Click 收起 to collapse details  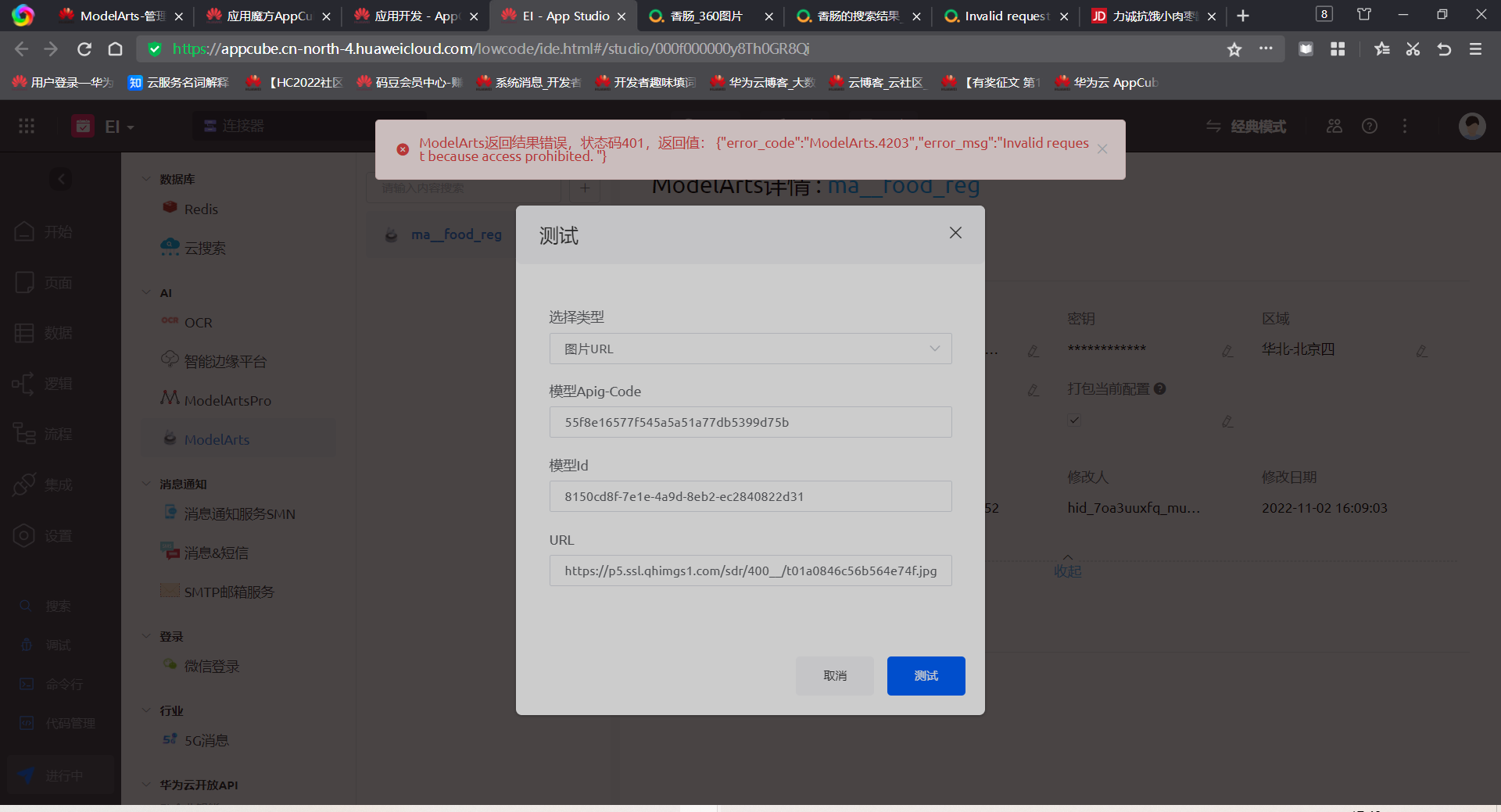click(x=1068, y=571)
